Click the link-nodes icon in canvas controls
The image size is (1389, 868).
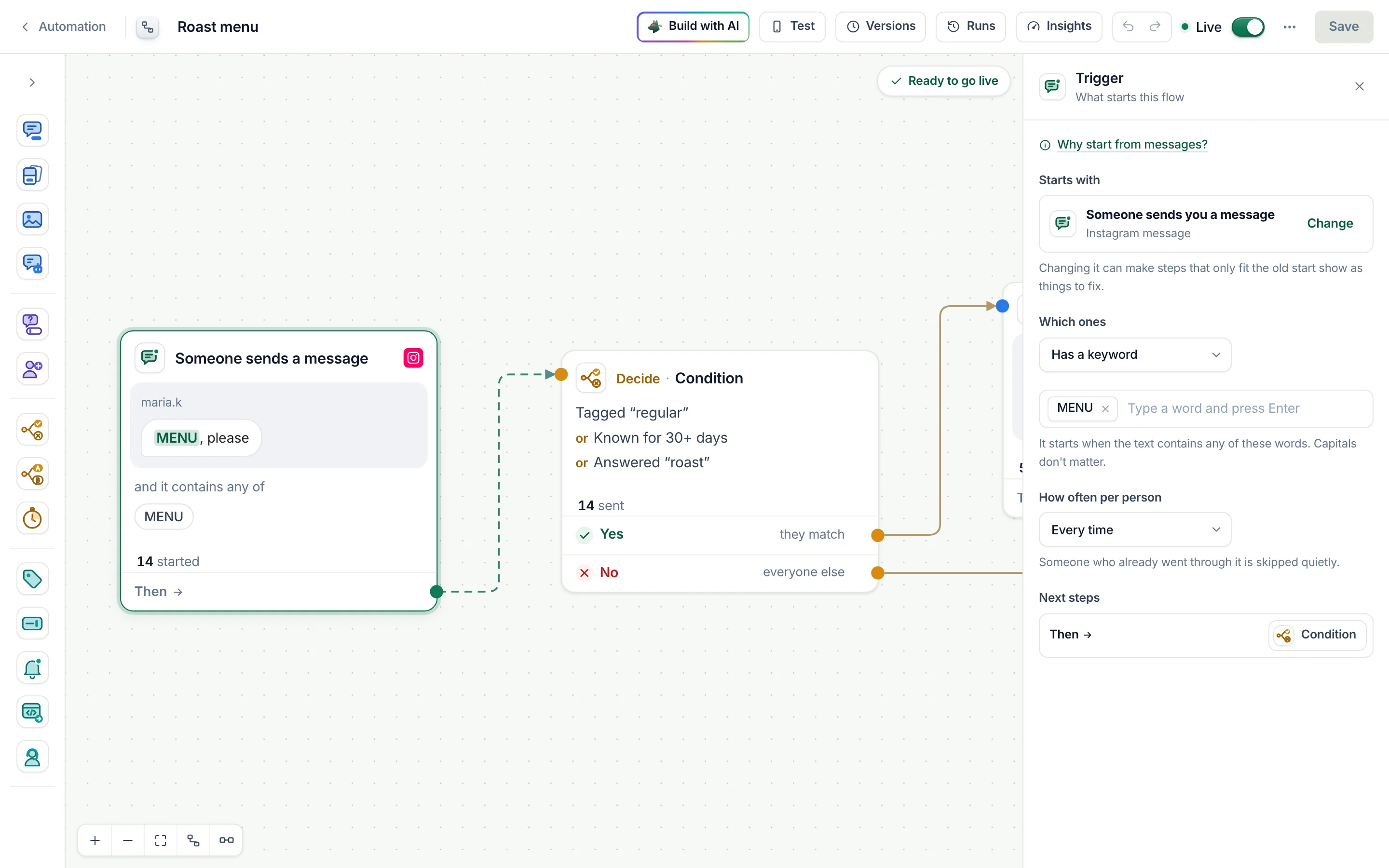226,841
